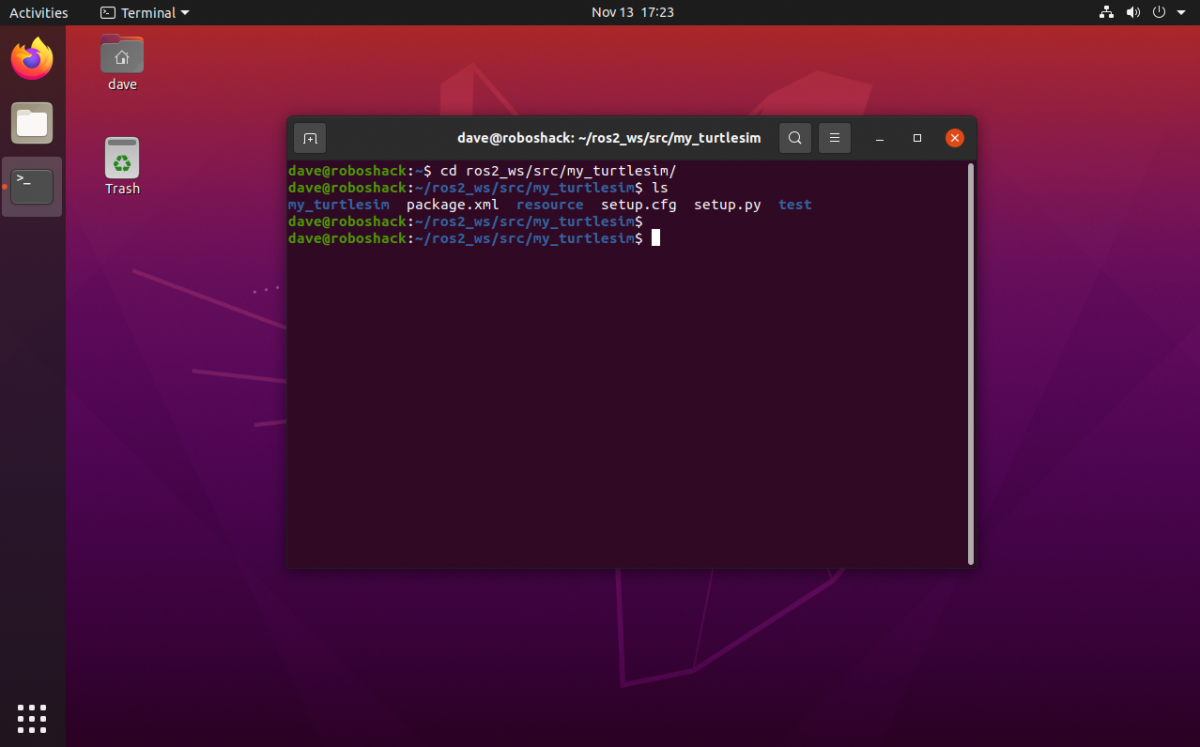Click Activities in the top bar
This screenshot has width=1200, height=747.
(39, 12)
